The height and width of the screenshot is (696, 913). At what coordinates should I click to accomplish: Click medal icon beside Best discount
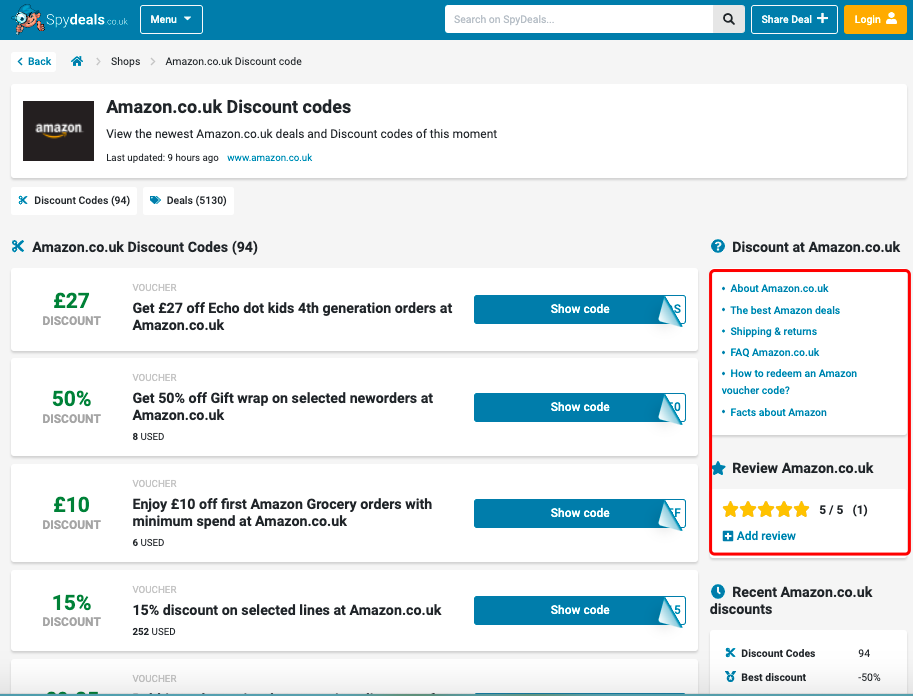tap(730, 677)
